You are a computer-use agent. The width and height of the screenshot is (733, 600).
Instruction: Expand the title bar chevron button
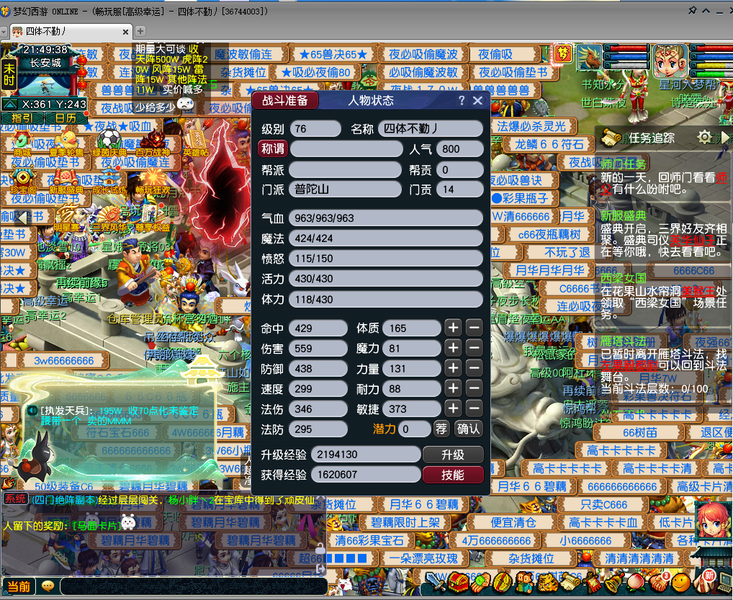pos(706,10)
